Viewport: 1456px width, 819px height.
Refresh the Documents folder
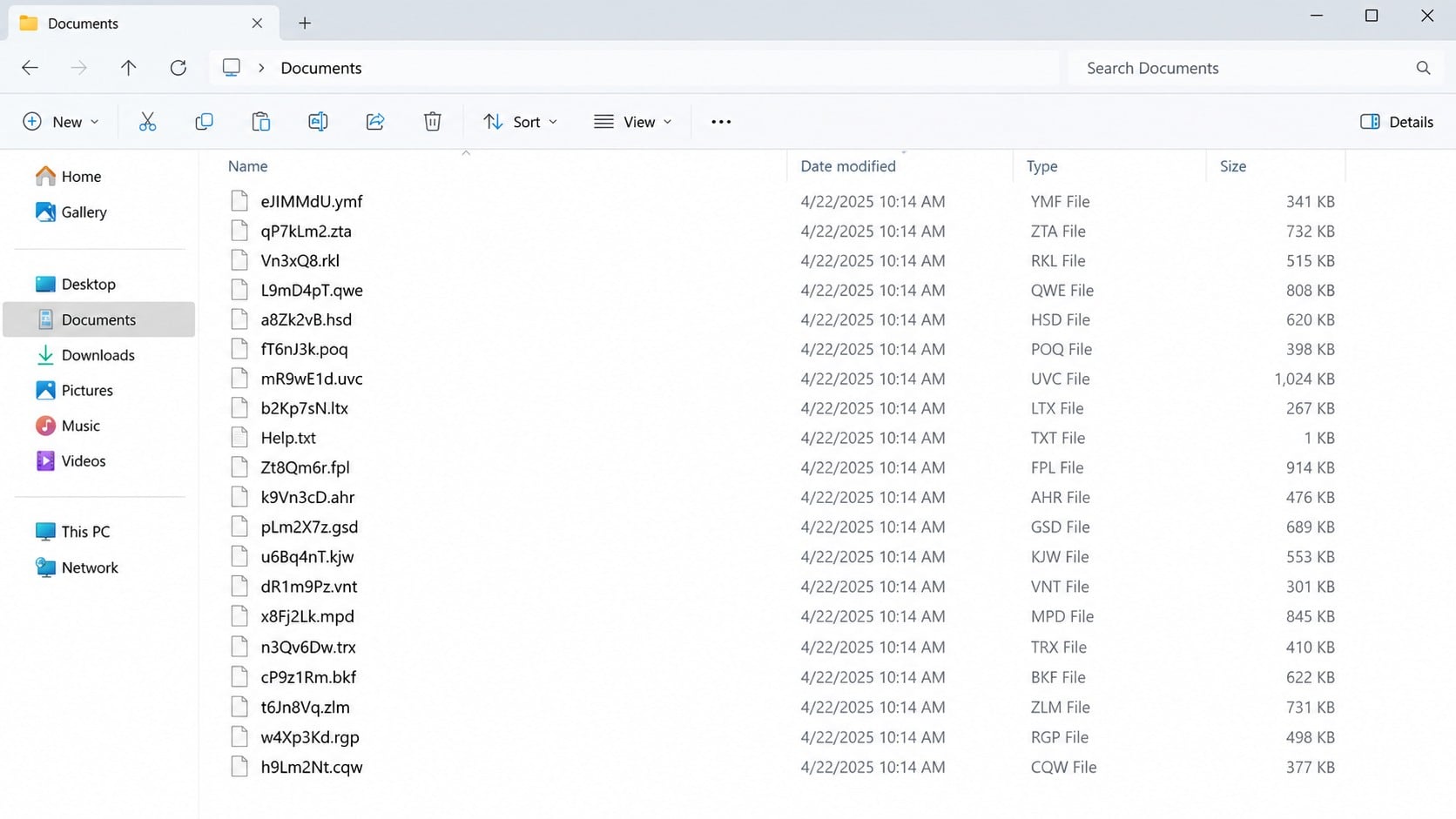[179, 68]
